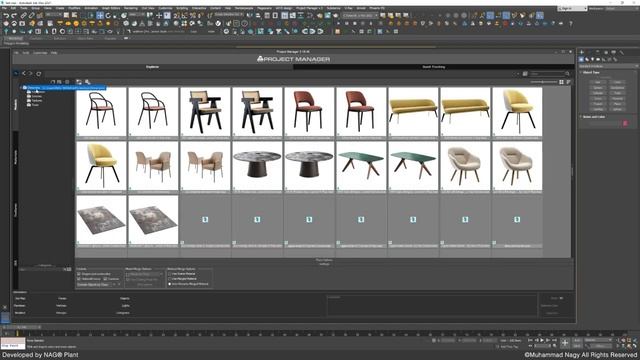Viewport: 640px width, 360px height.
Task: Click the Box primitive button
Action: pyautogui.click(x=598, y=82)
